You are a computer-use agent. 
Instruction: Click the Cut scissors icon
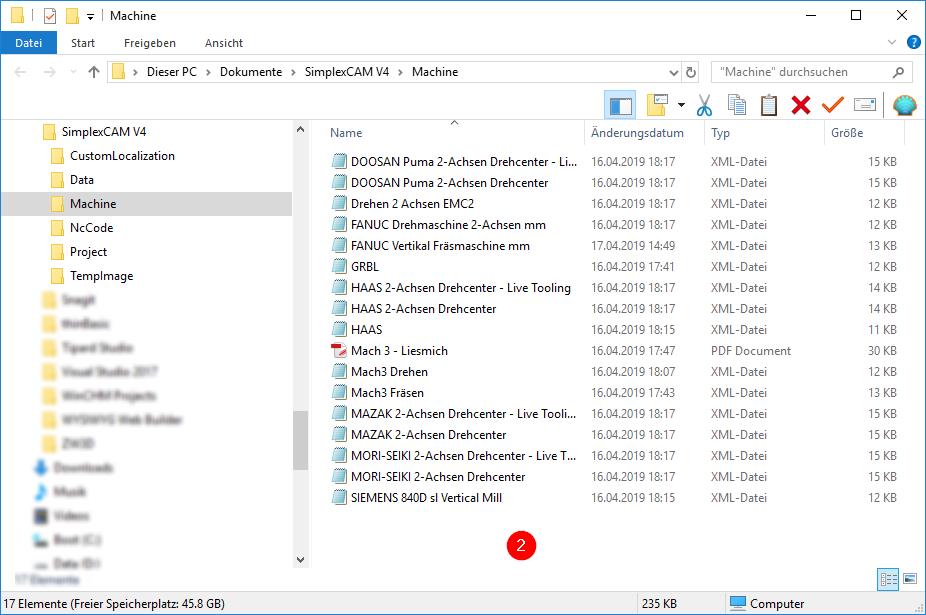[704, 105]
